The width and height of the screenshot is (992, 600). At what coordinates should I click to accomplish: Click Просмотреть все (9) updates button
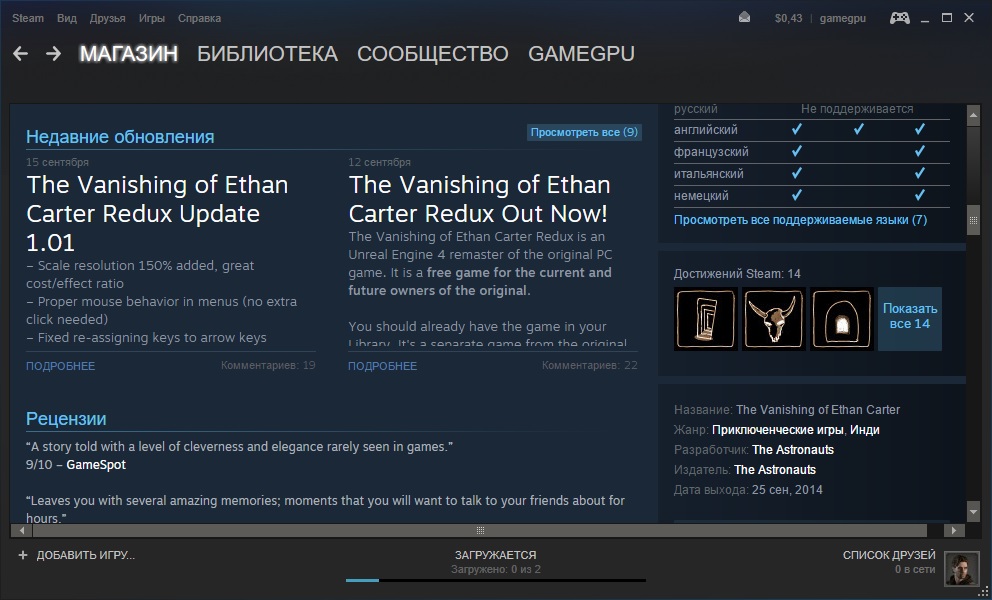pos(584,132)
